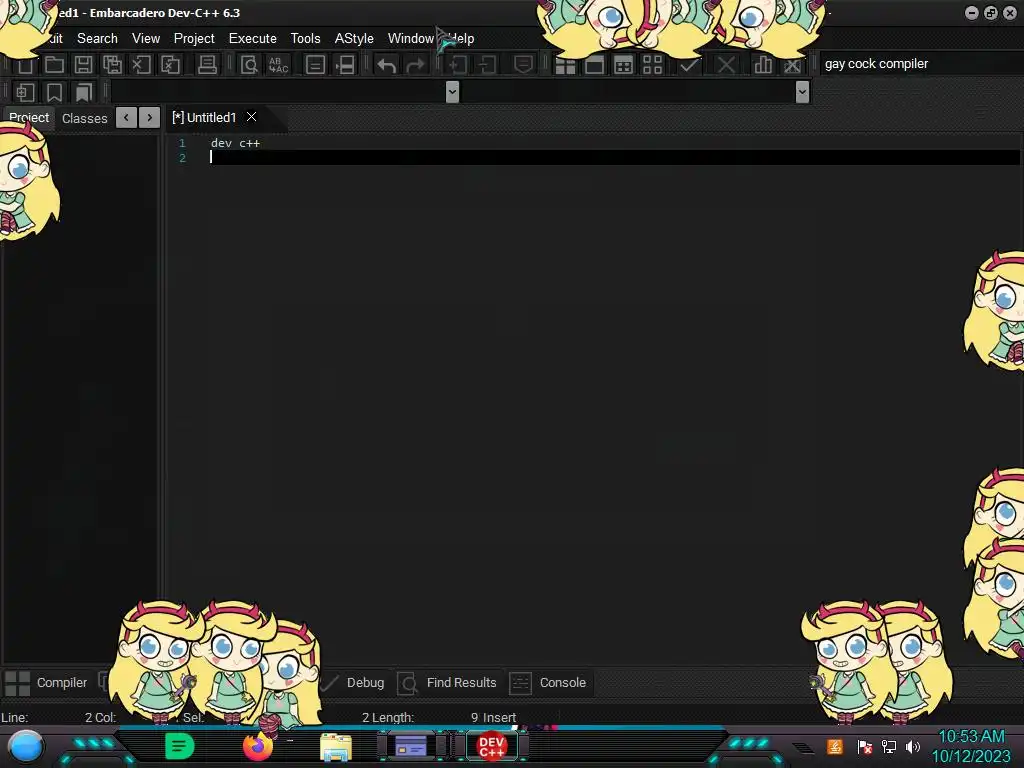This screenshot has height=768, width=1024.
Task: Open the Search menu
Action: pos(97,39)
